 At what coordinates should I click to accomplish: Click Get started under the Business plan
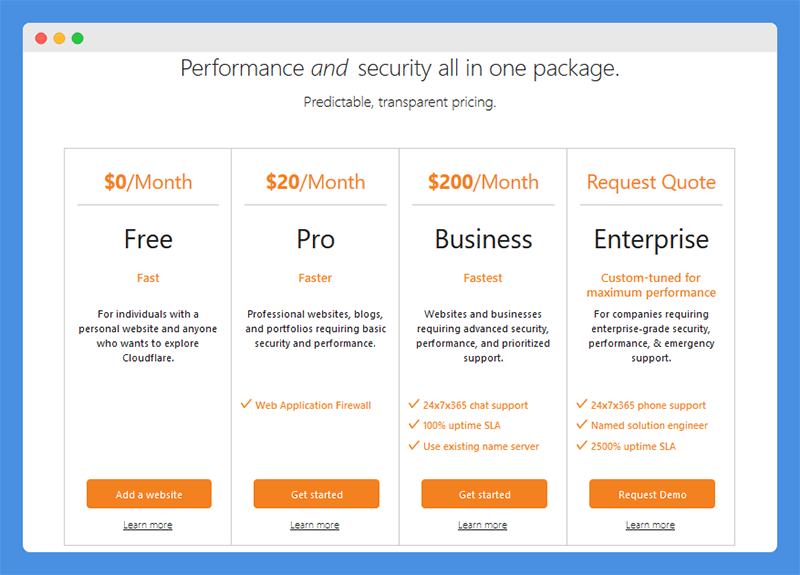pyautogui.click(x=484, y=493)
